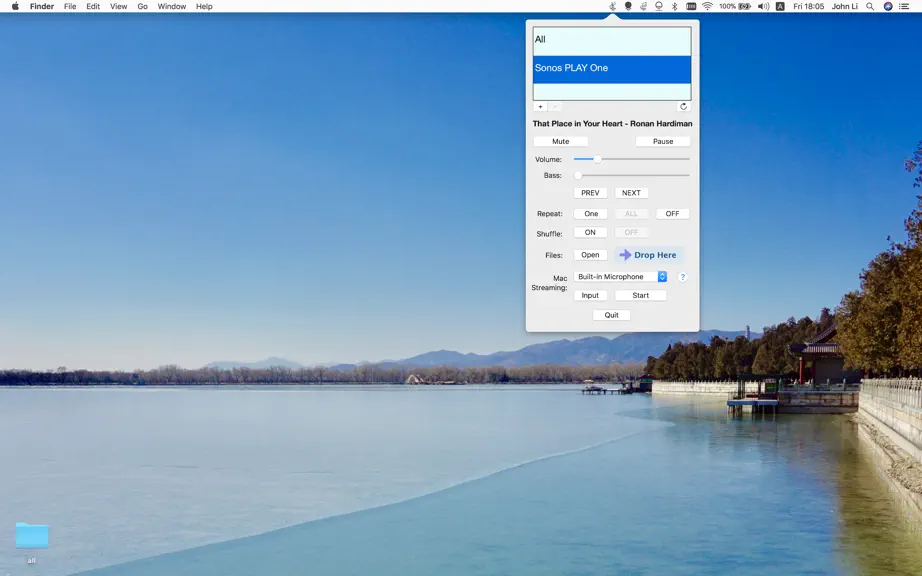The width and height of the screenshot is (922, 576).
Task: Add a speaker with the plus button
Action: coord(540,106)
